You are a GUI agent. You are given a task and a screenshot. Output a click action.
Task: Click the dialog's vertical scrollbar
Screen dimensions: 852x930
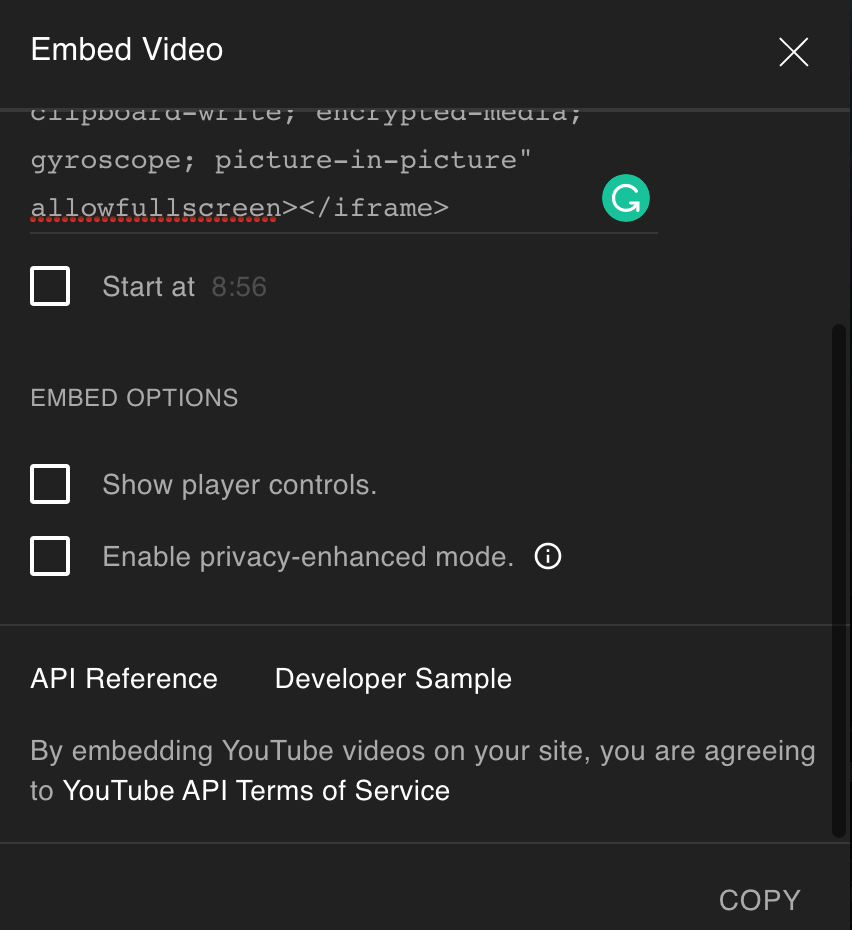pyautogui.click(x=838, y=580)
